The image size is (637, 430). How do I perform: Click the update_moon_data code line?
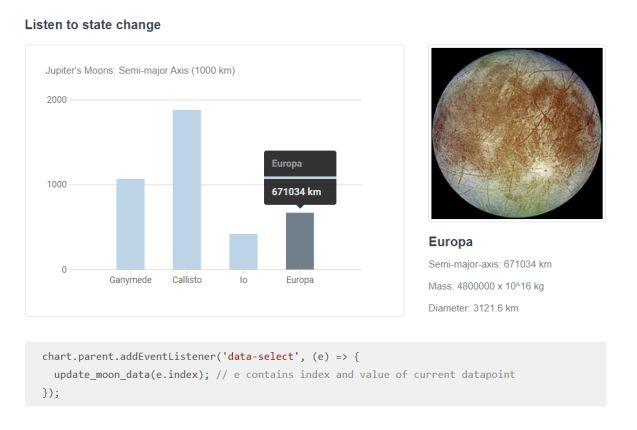[x=284, y=374]
